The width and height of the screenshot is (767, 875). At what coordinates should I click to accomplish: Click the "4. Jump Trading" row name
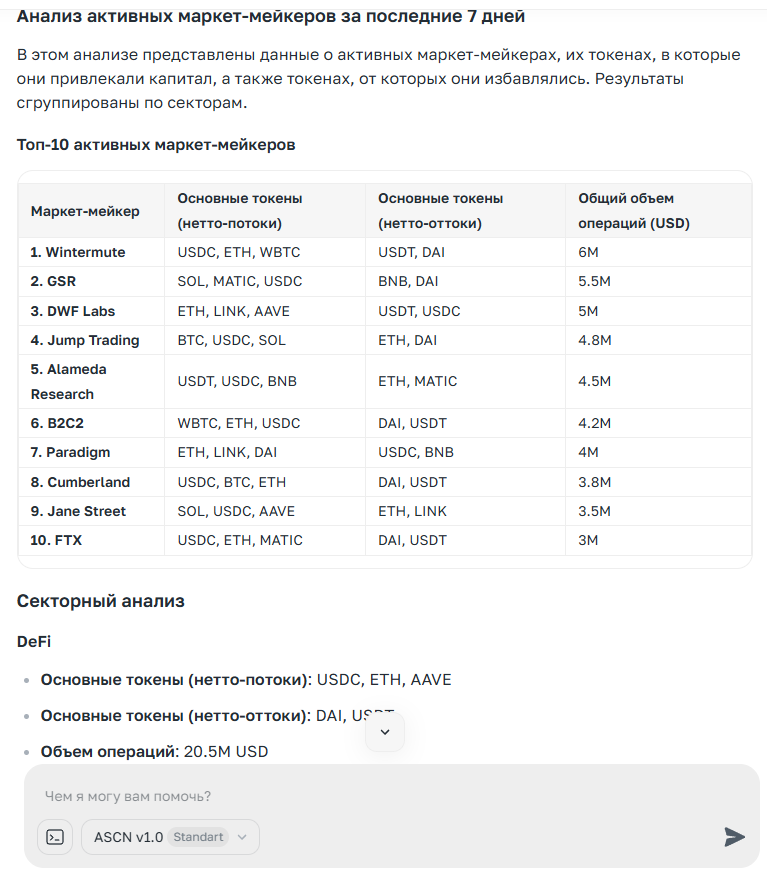[x=85, y=340]
